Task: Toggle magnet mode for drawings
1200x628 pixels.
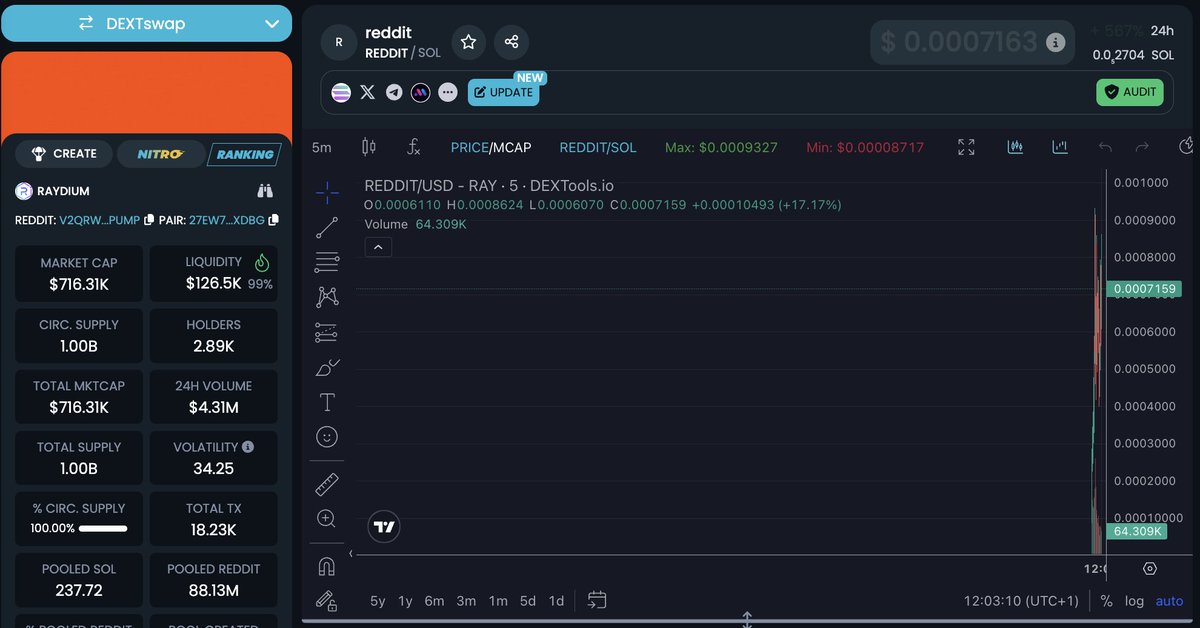Action: 326,566
